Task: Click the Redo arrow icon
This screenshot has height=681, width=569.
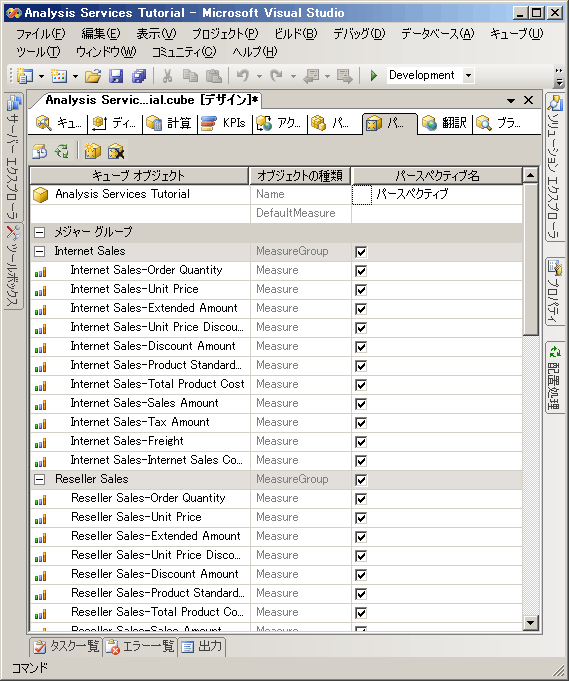Action: (277, 76)
